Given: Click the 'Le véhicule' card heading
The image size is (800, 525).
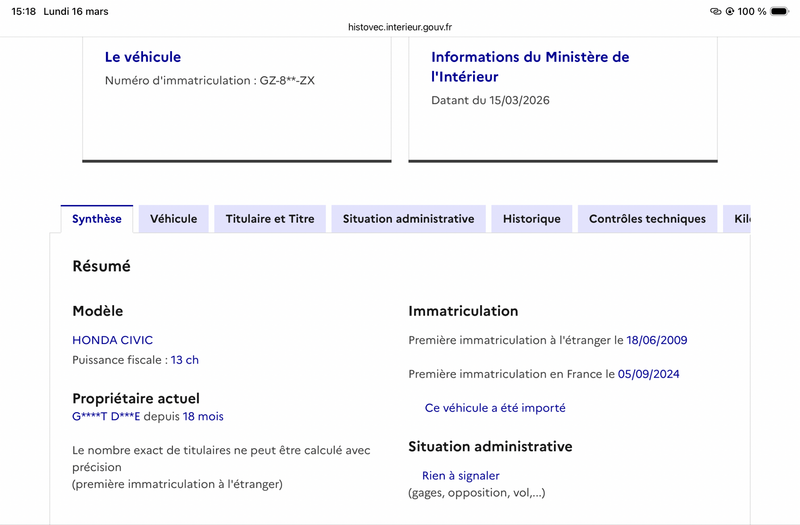Looking at the screenshot, I should (143, 57).
